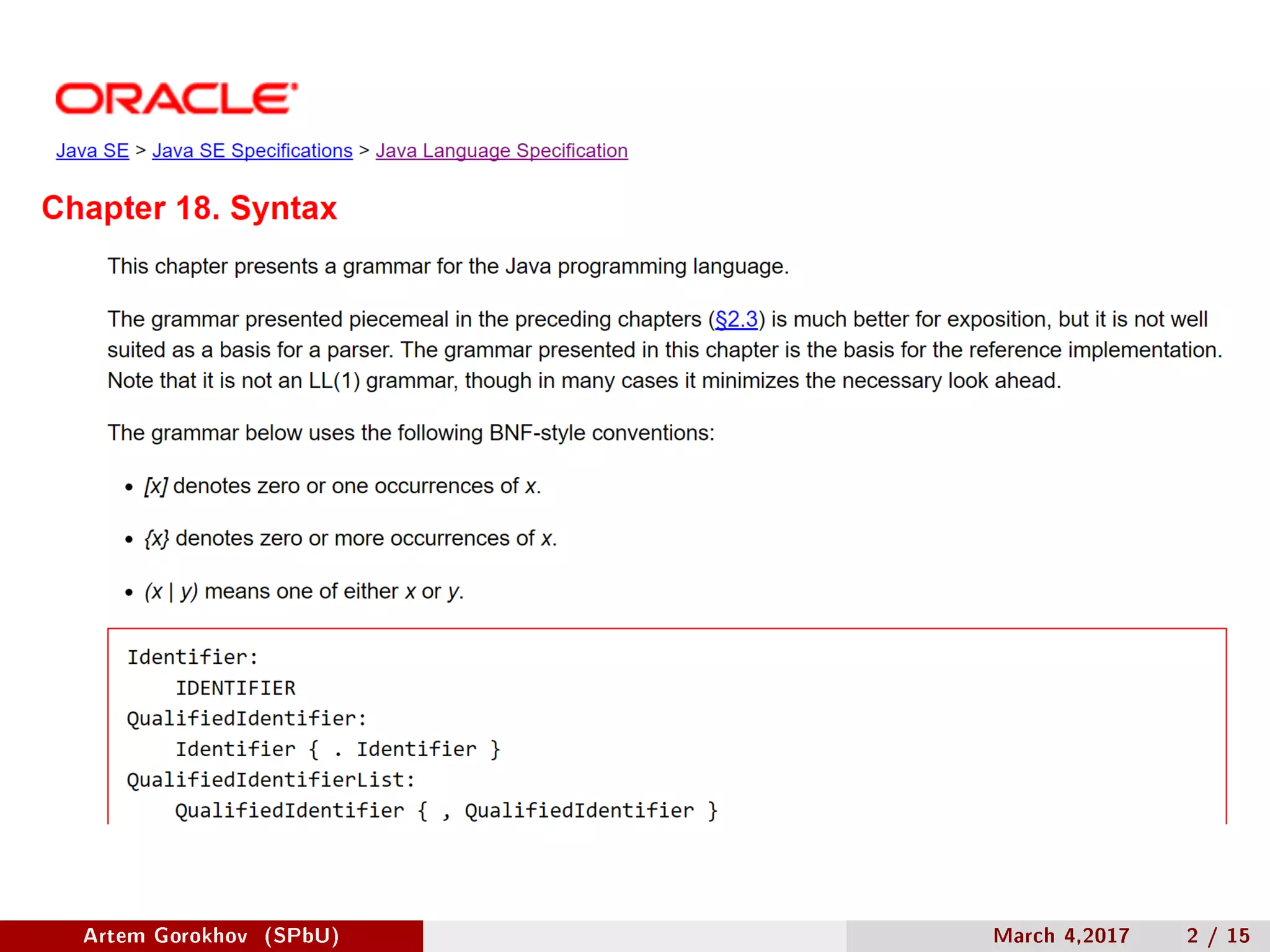This screenshot has height=952, width=1270.
Task: Select the [x] zero or one bullet
Action: [342, 486]
